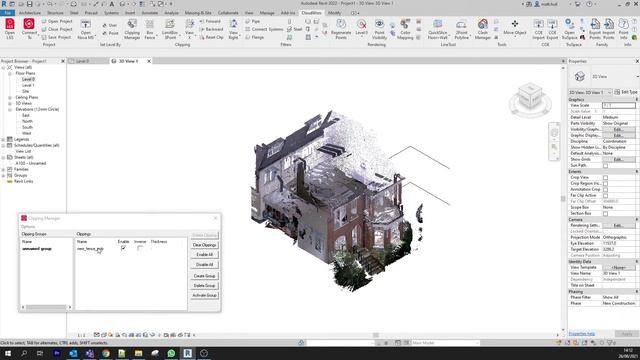The height and width of the screenshot is (360, 640).
Task: Toggle the Inverse checkbox for the clipping
Action: point(140,248)
